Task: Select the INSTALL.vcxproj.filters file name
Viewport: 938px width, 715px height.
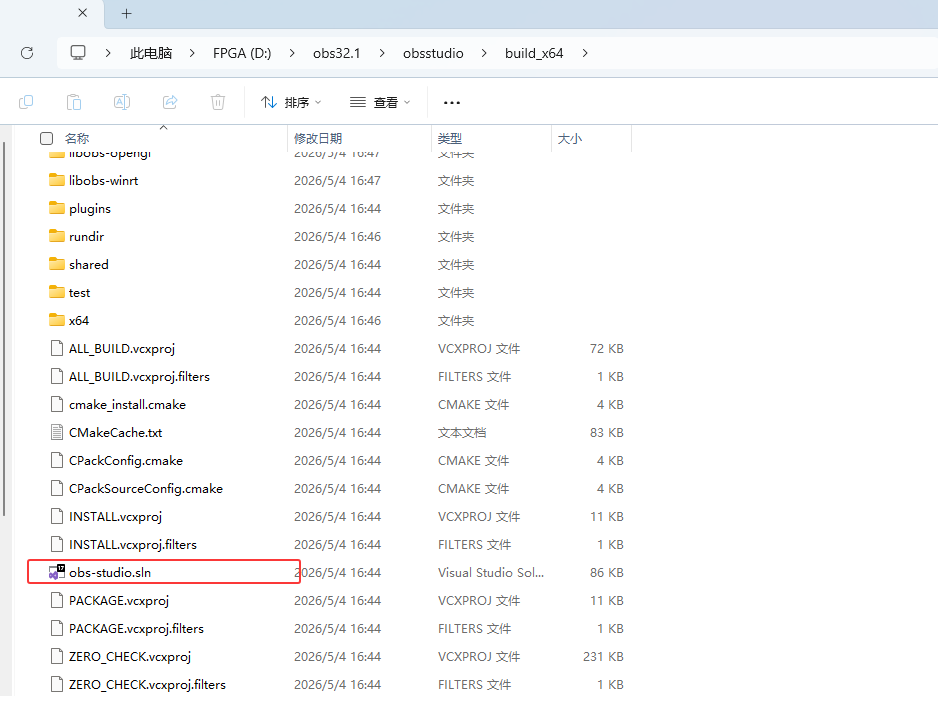Action: coord(133,544)
